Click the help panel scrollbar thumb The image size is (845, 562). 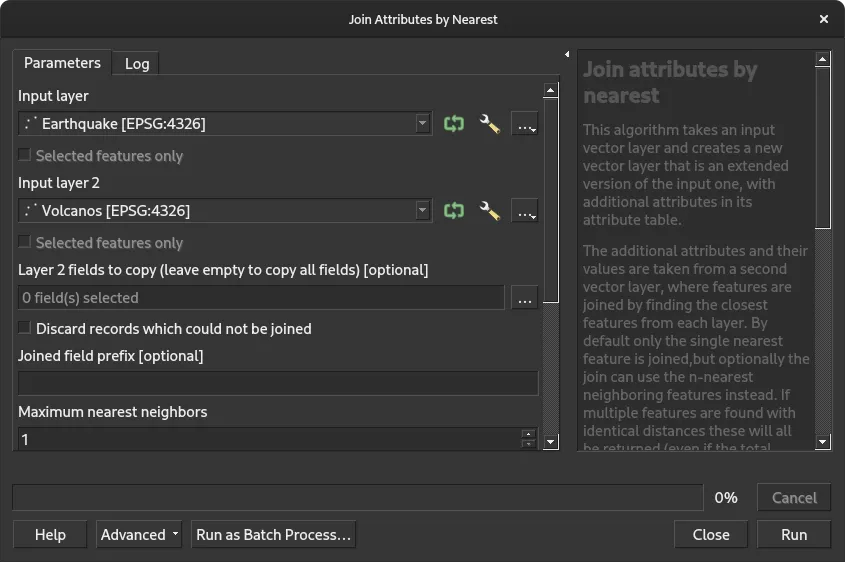[822, 148]
